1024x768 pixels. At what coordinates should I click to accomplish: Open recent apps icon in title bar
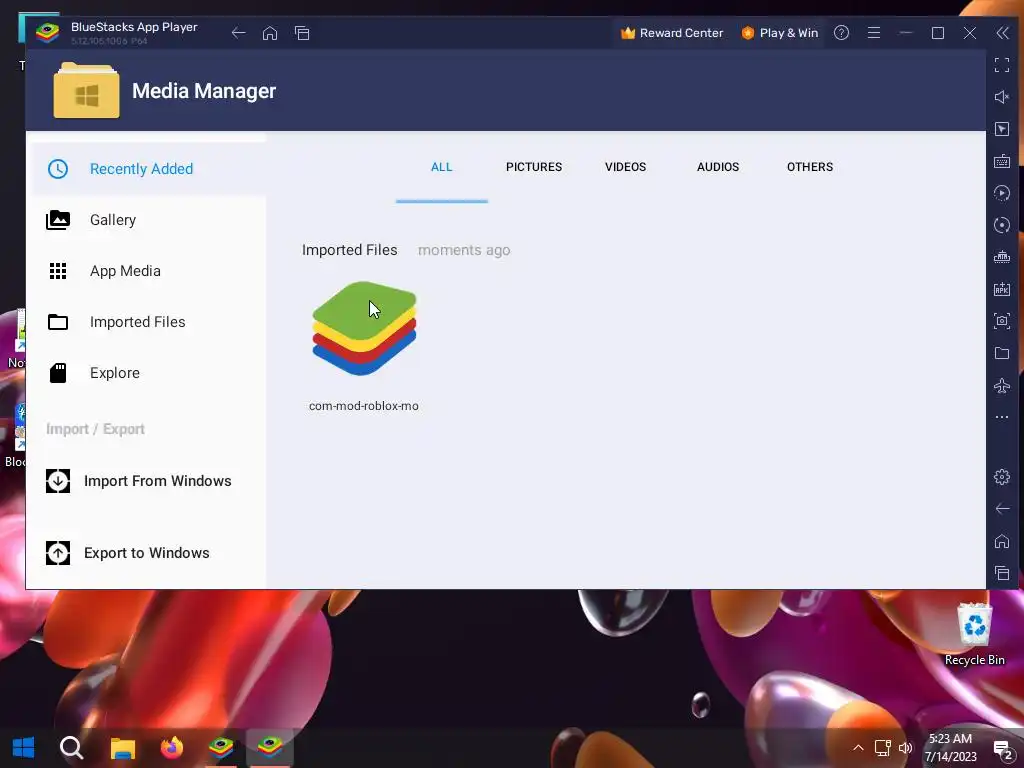(x=302, y=33)
